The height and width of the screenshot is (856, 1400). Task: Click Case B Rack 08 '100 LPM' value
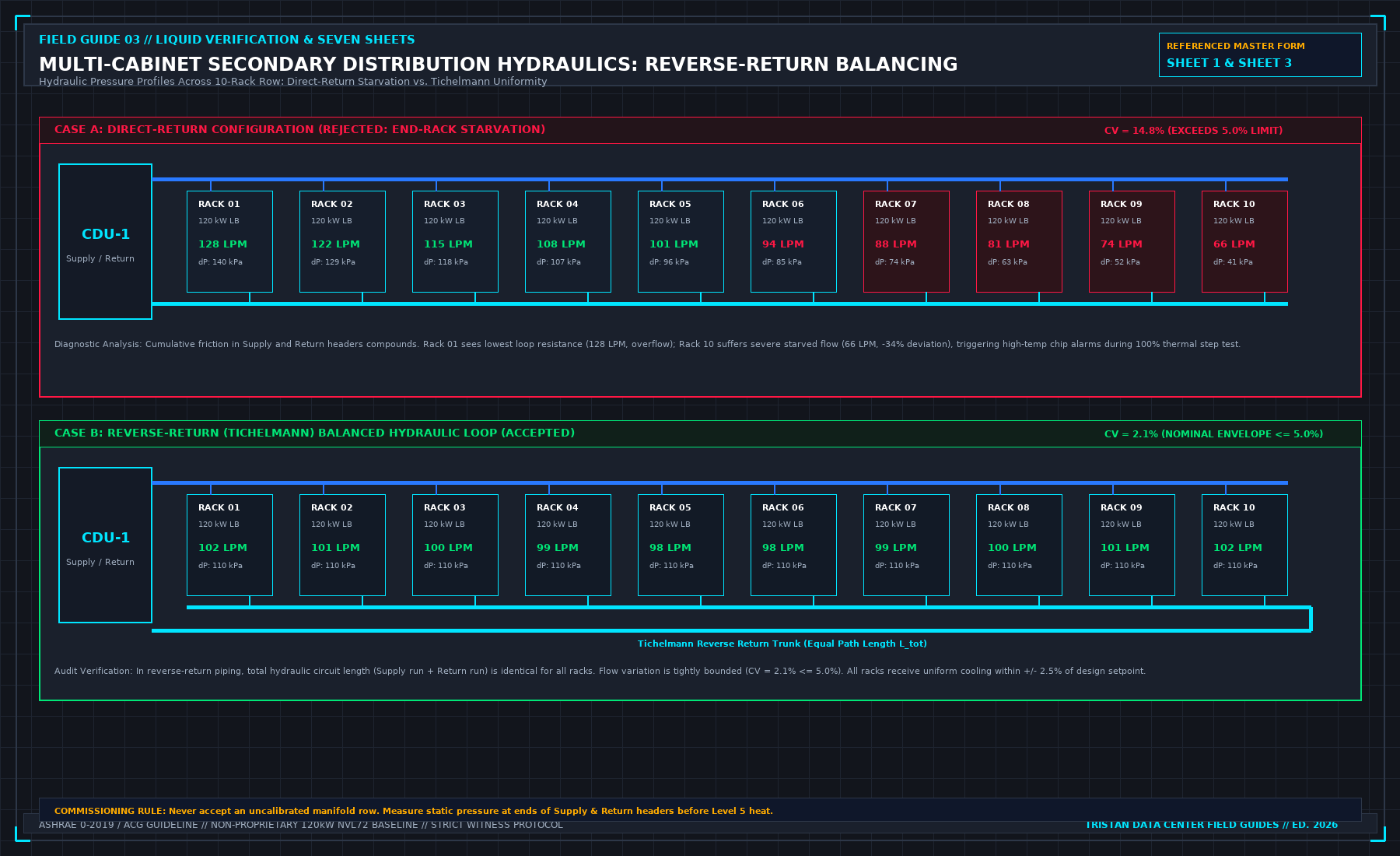pos(1012,548)
